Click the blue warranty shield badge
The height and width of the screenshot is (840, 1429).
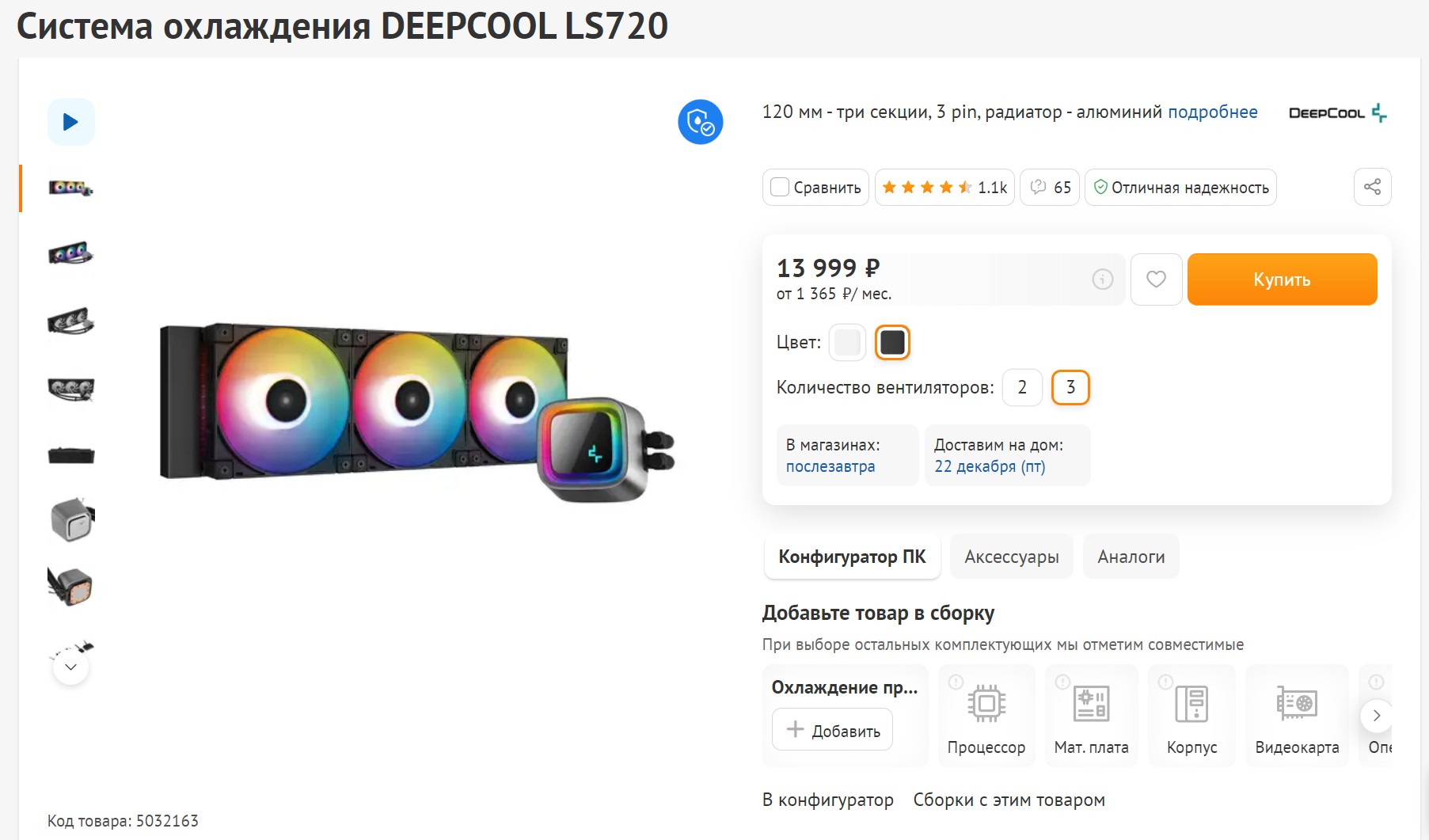pos(700,122)
